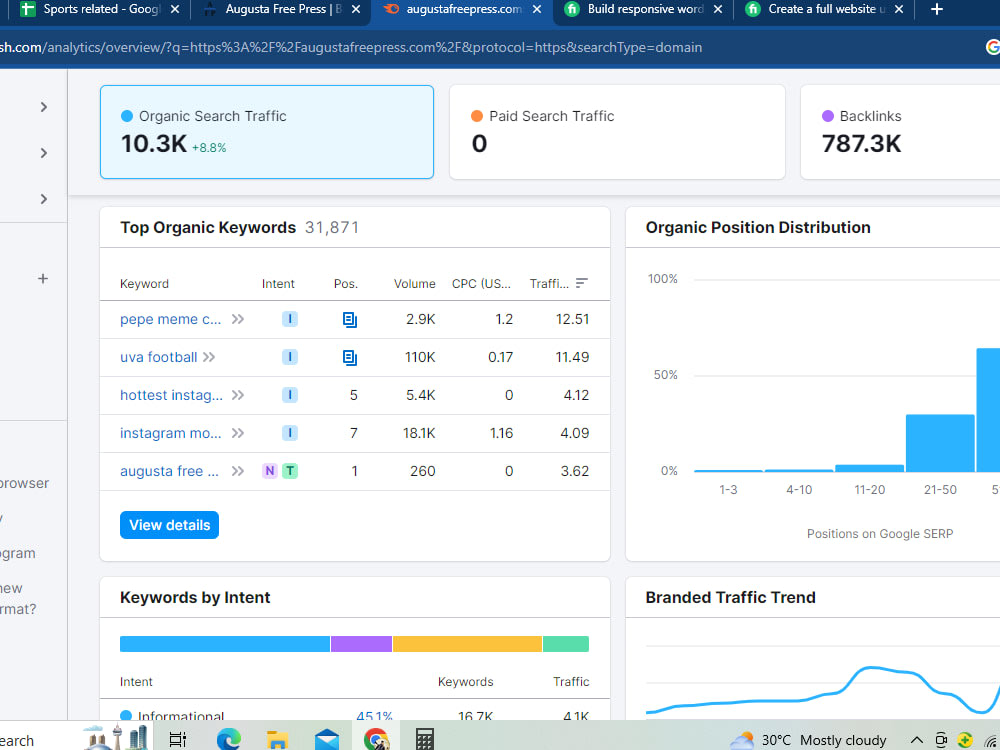Click the 45.1% informational keywords percentage
Screen dimensions: 1000x750
click(374, 716)
